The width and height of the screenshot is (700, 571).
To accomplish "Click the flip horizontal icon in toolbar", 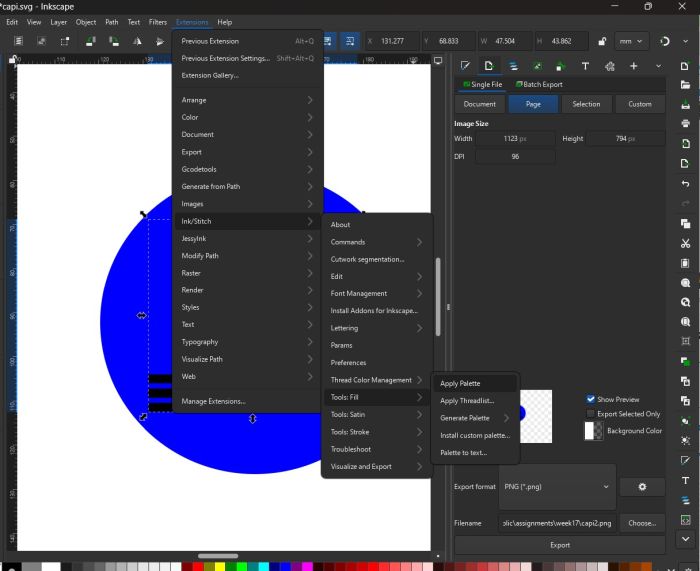I will coord(137,41).
